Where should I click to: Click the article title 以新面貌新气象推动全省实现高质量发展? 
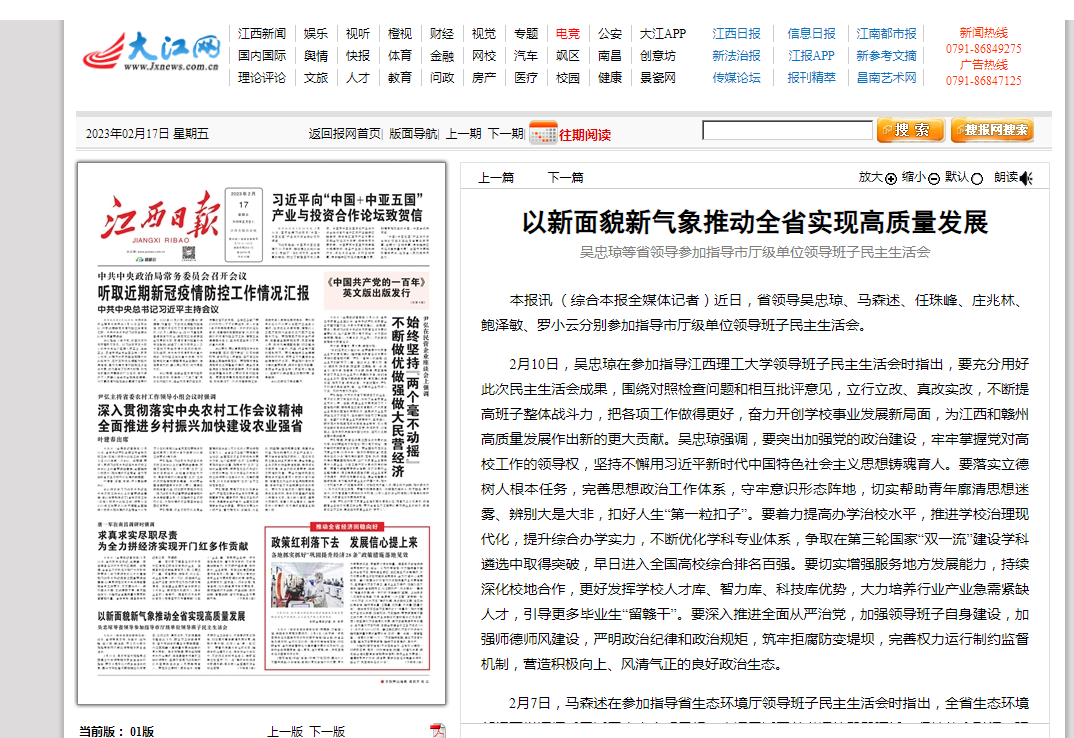coord(755,222)
